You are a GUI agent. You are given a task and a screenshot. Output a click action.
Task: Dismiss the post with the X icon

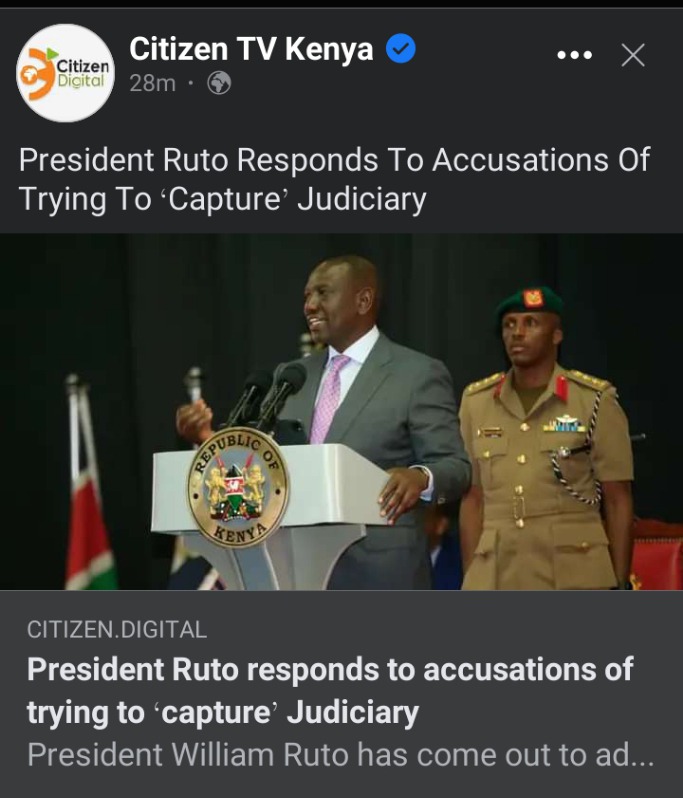coord(633,55)
